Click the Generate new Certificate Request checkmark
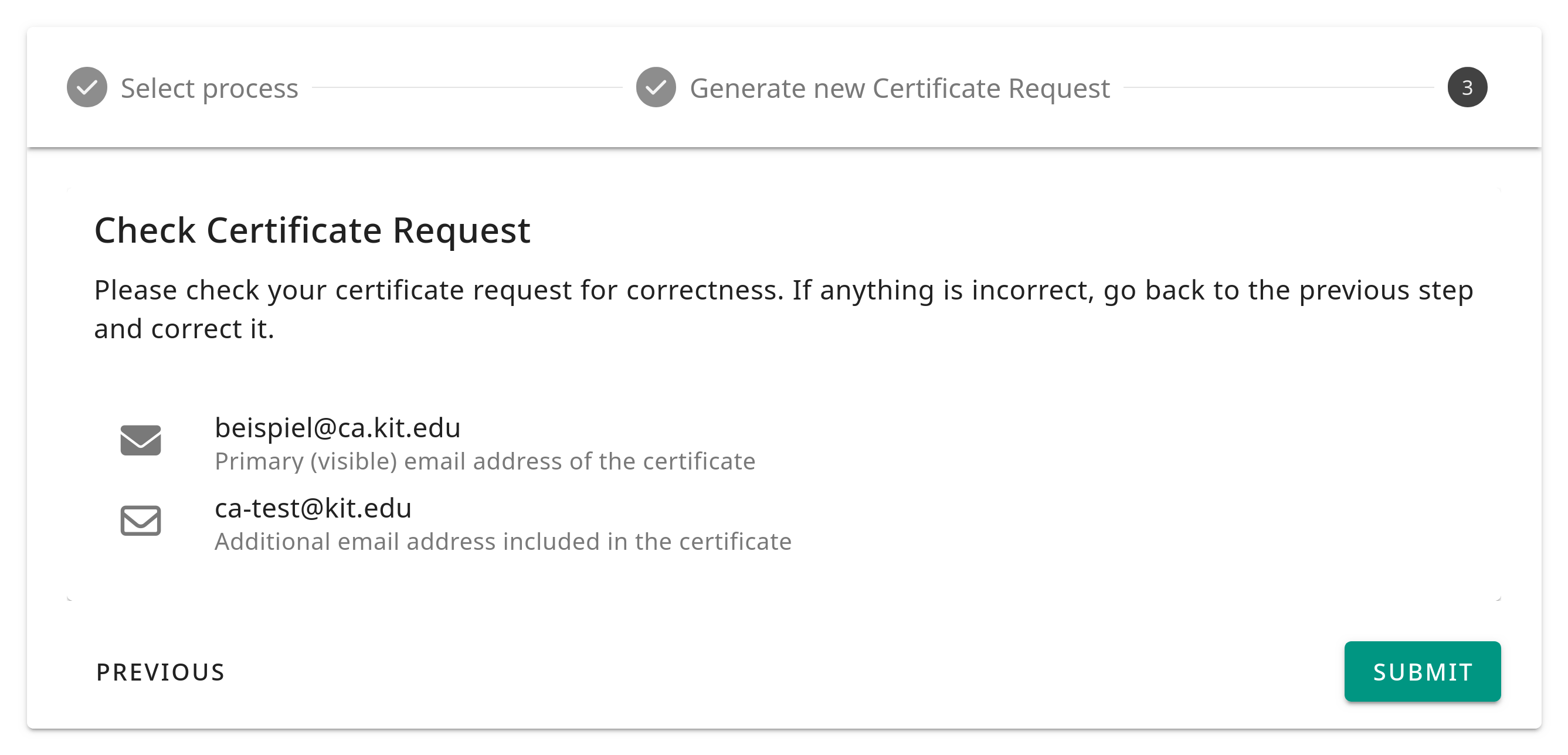1568x755 pixels. click(x=656, y=87)
